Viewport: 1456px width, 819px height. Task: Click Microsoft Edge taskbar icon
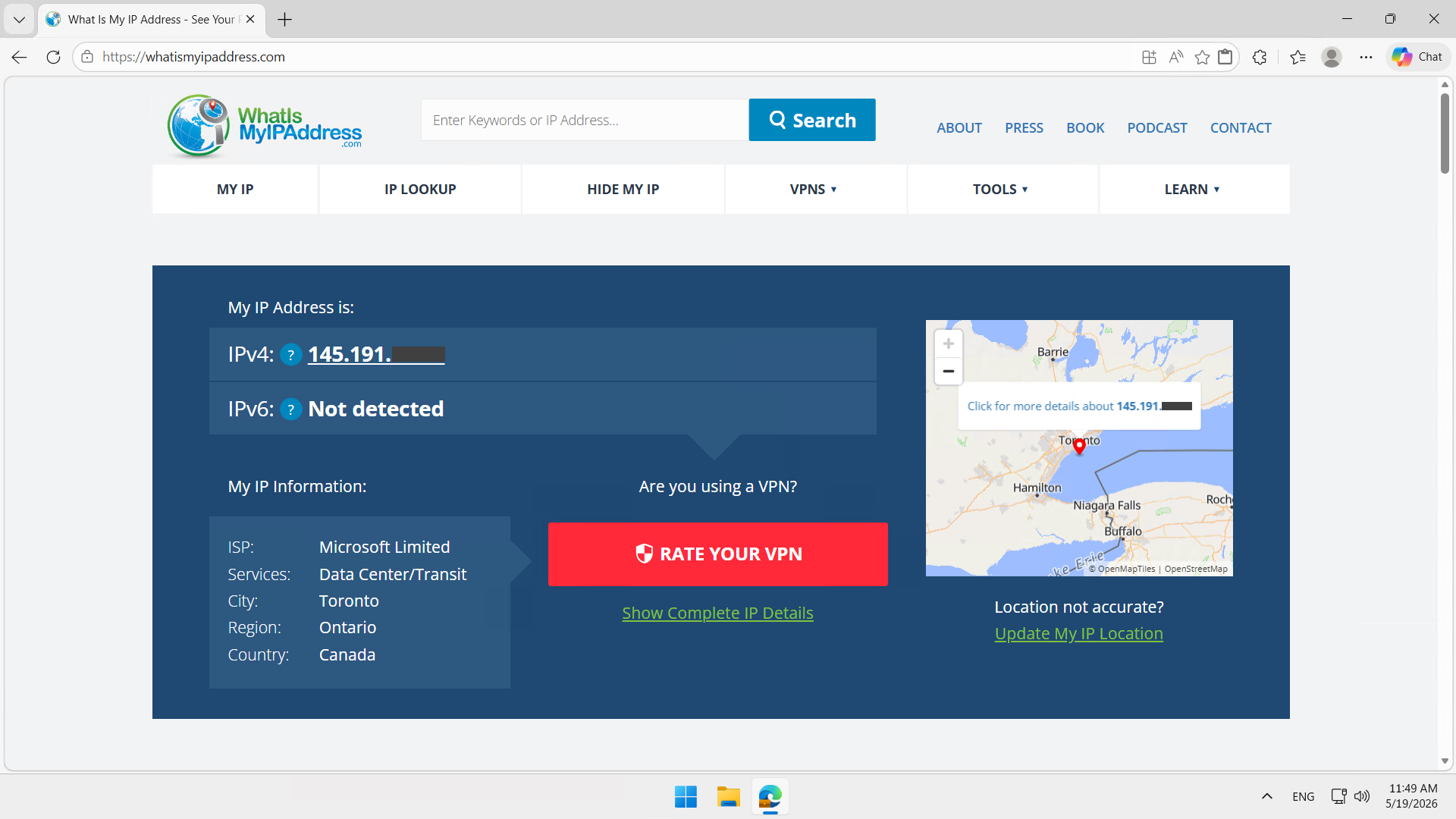[x=770, y=797]
